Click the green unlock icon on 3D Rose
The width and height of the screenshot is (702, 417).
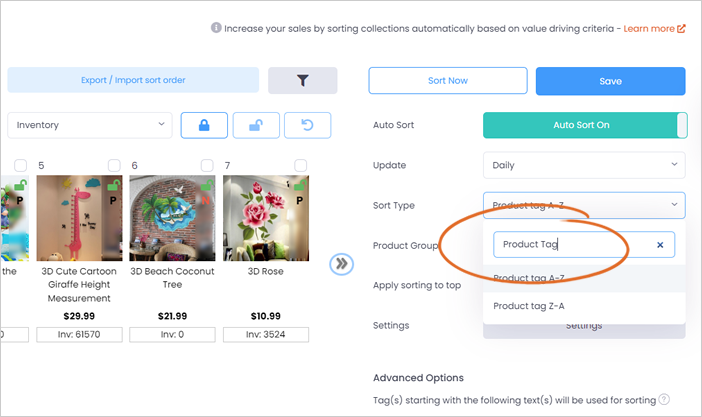point(300,185)
